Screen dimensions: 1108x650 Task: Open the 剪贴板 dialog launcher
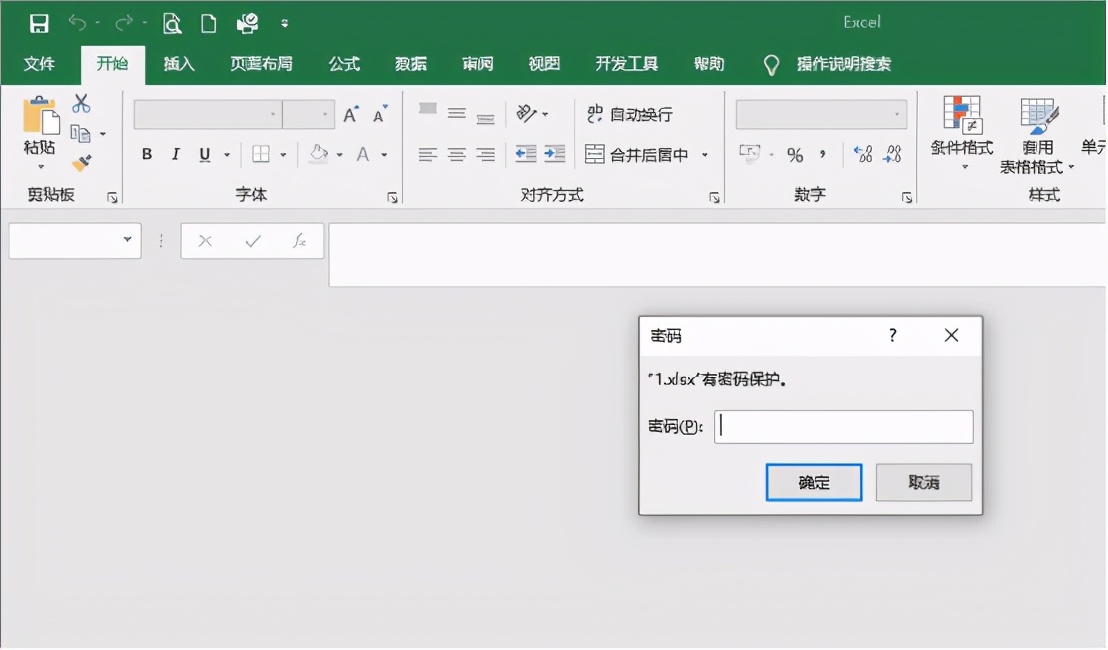tap(112, 198)
